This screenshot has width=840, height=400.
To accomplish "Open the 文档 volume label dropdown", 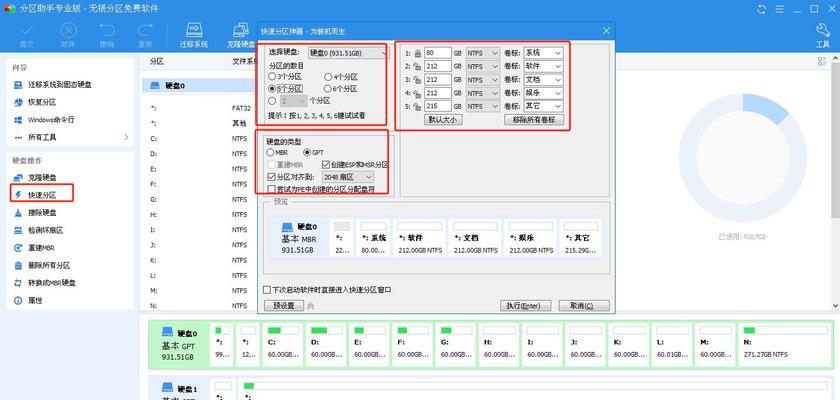I will [543, 80].
